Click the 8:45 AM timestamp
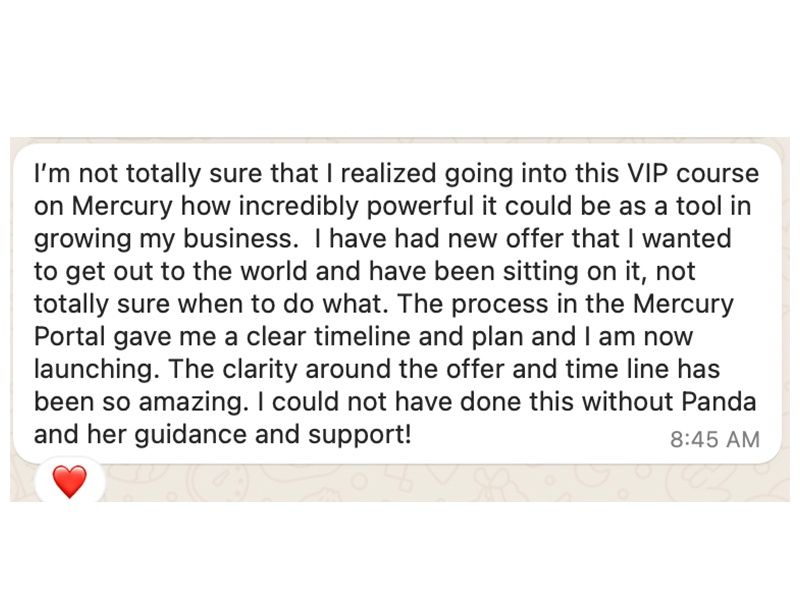 [x=713, y=440]
